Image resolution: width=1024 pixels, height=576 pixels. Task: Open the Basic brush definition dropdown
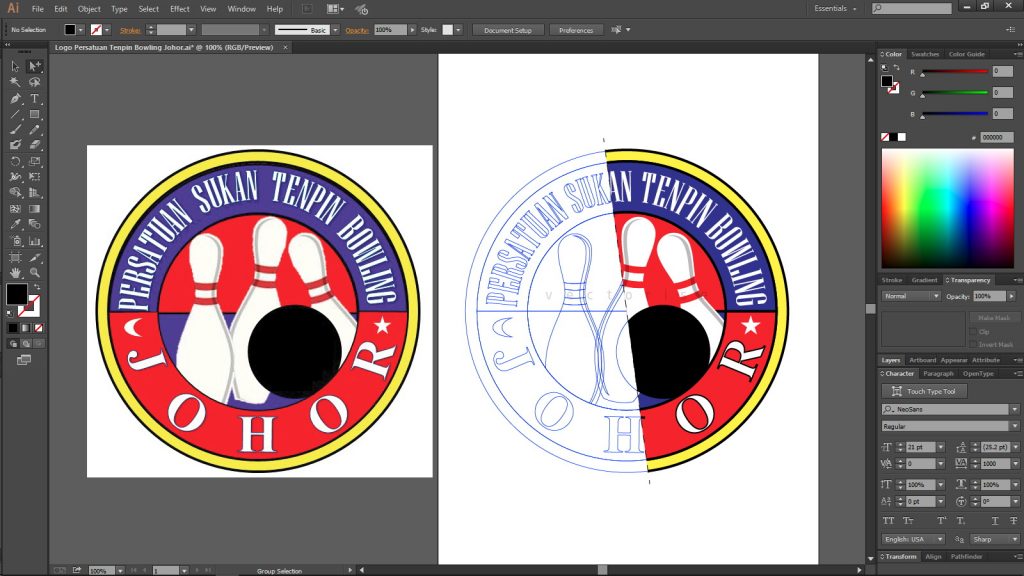[335, 30]
